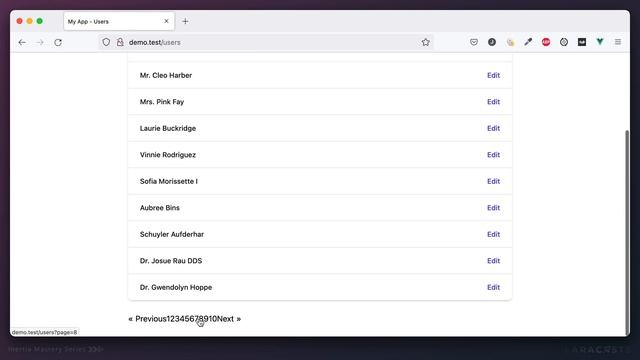Screen dimensions: 640x360
Task: Click the dark clock extension icon
Action: coord(492,42)
